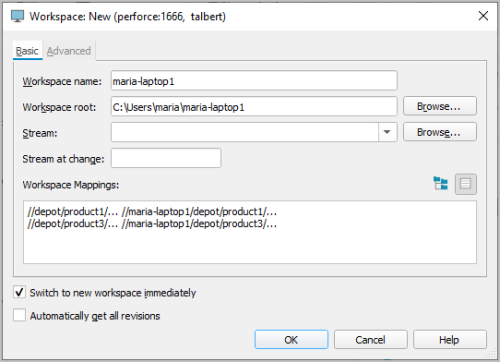Switch Workspace Mappings to tree view icon
Image resolution: width=500 pixels, height=362 pixels.
point(441,184)
